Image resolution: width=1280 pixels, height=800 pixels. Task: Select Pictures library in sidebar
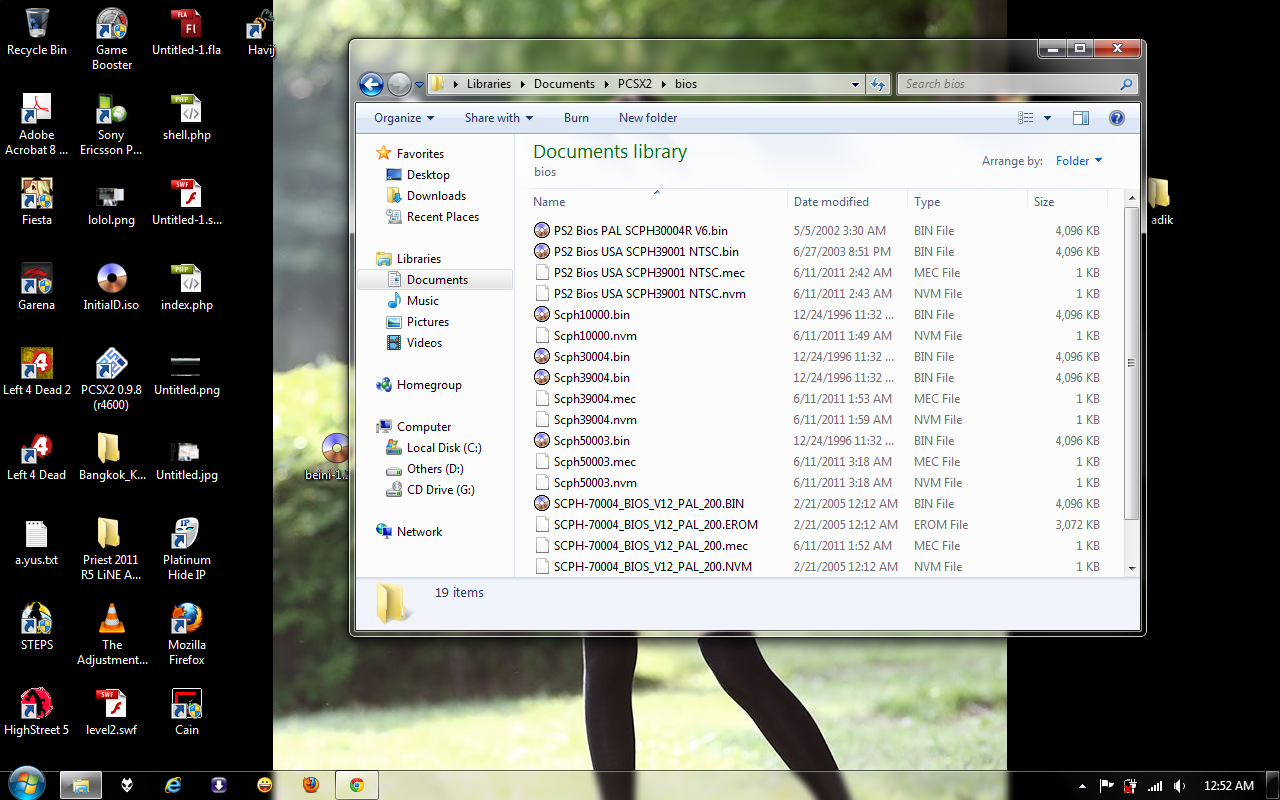(x=427, y=322)
